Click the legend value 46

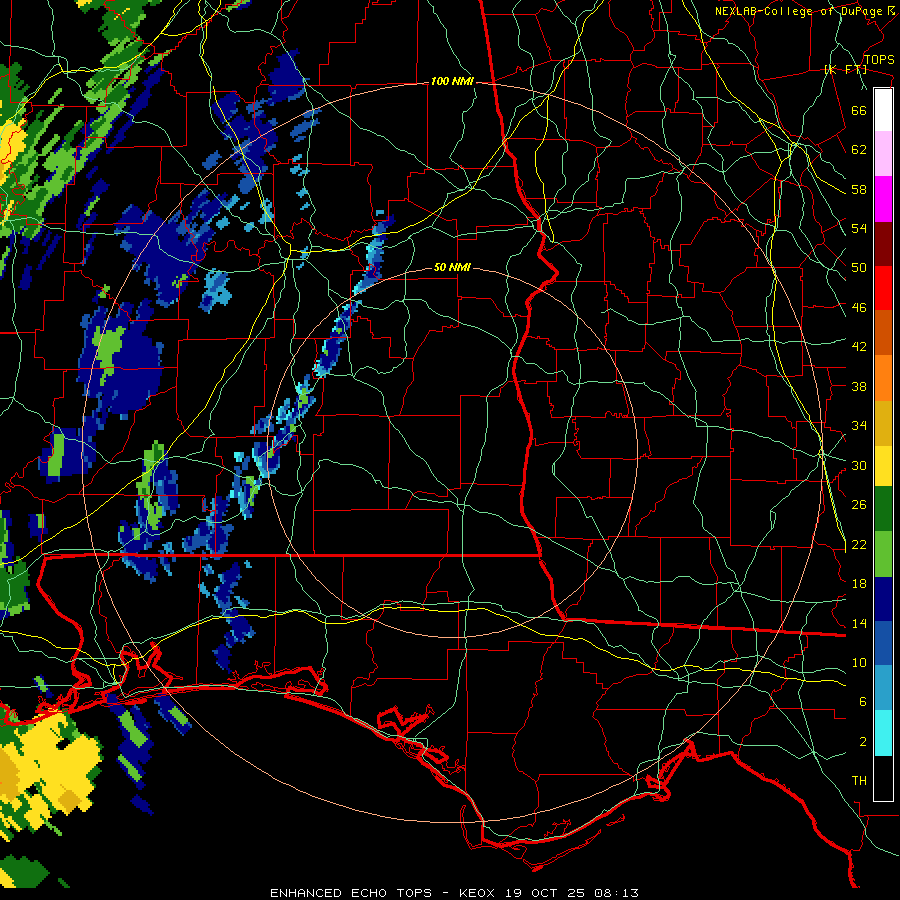point(859,307)
